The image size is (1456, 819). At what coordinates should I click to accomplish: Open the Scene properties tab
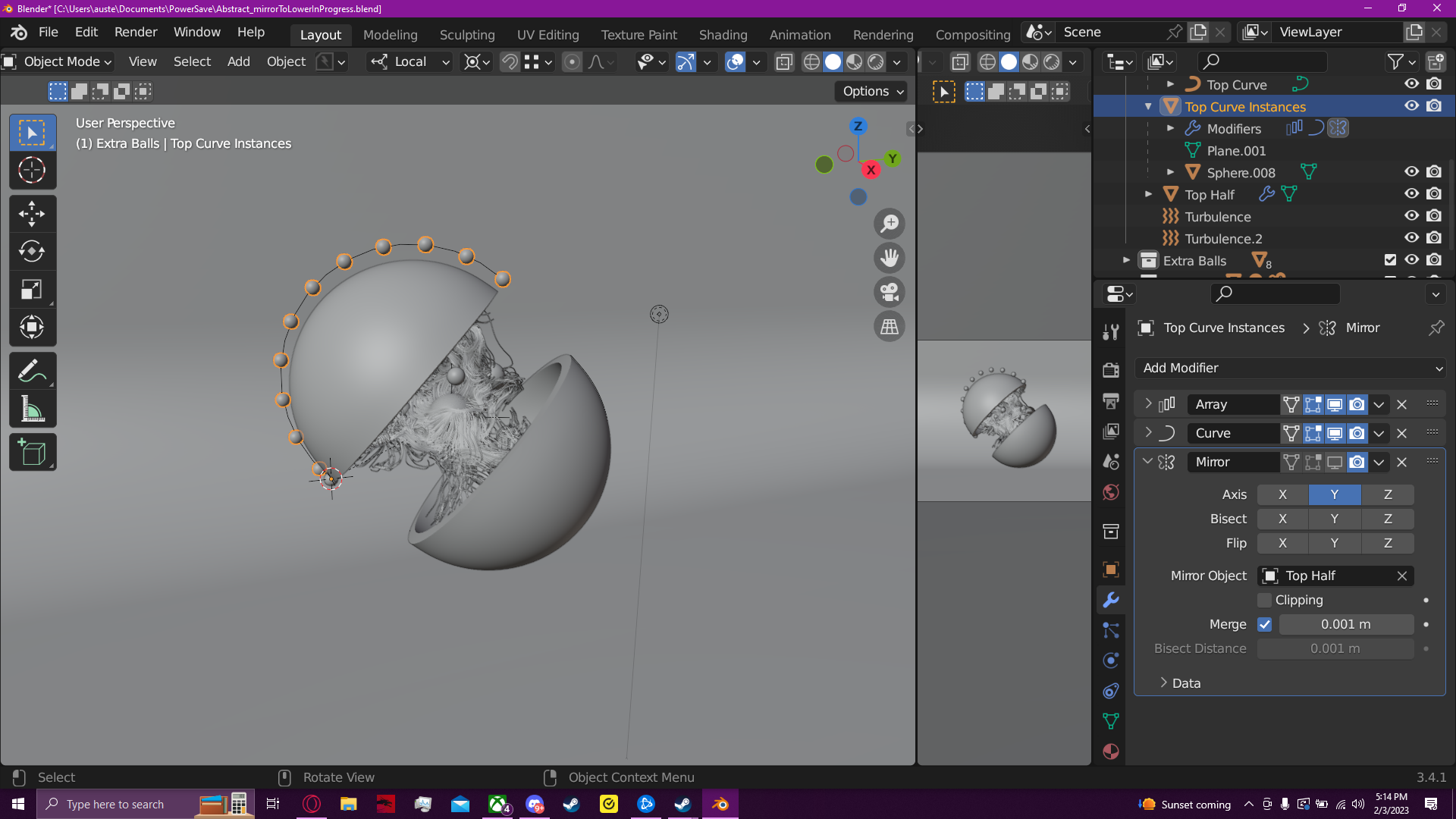pos(1111,461)
